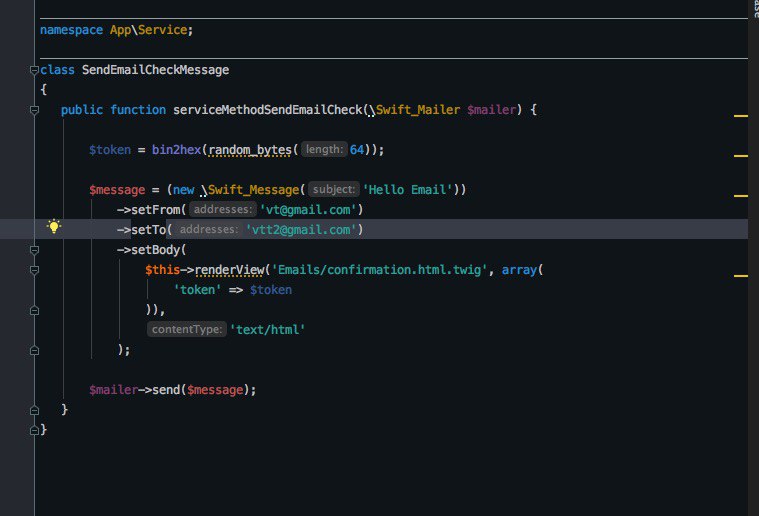
Task: Click the $mailer->send call
Action: pos(172,390)
